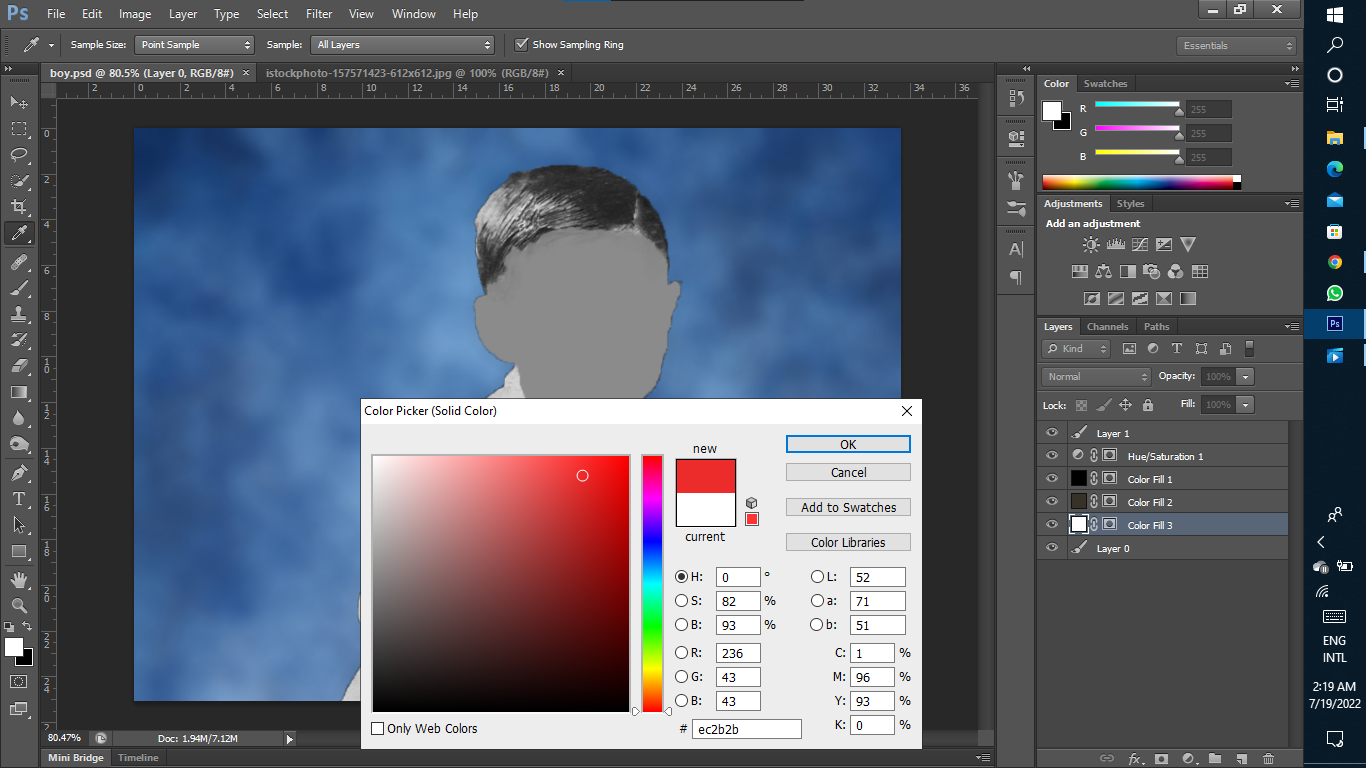Click the Add to Swatches button

click(x=847, y=507)
